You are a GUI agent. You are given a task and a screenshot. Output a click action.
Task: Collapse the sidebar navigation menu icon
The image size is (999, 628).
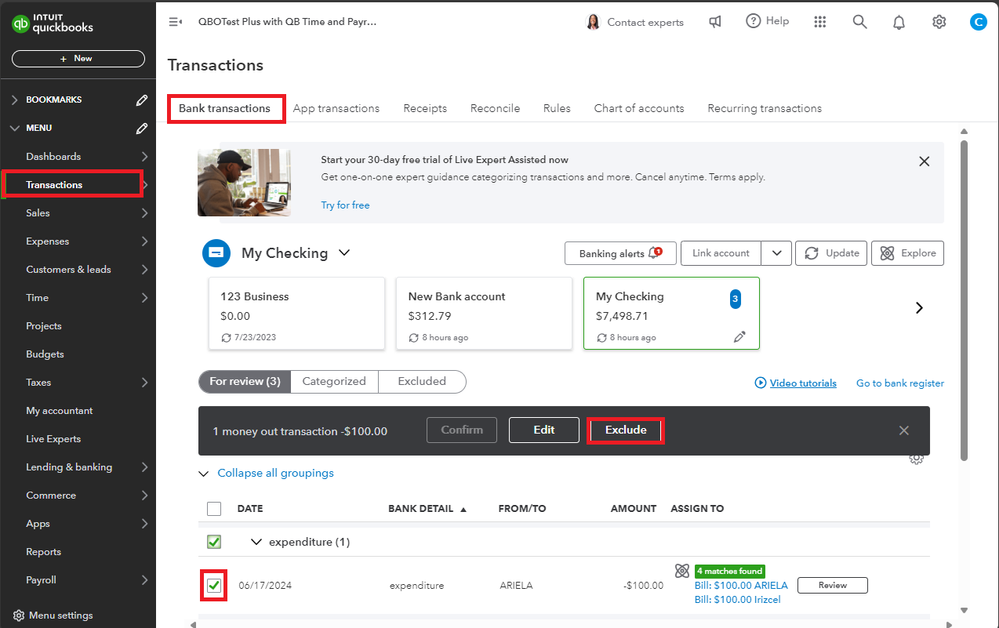pyautogui.click(x=175, y=22)
